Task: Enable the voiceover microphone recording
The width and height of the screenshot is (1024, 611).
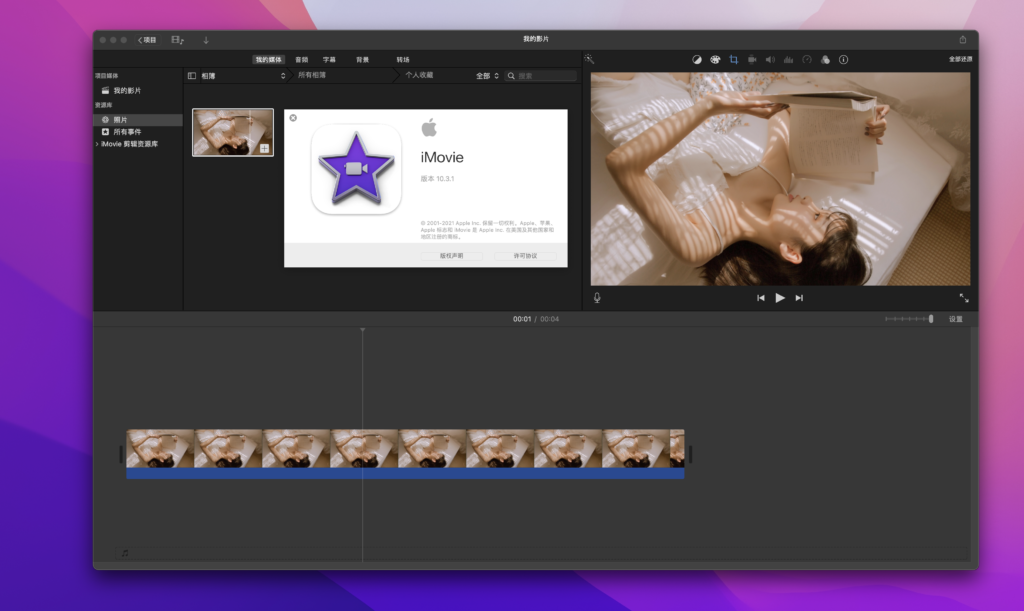Action: [x=595, y=297]
